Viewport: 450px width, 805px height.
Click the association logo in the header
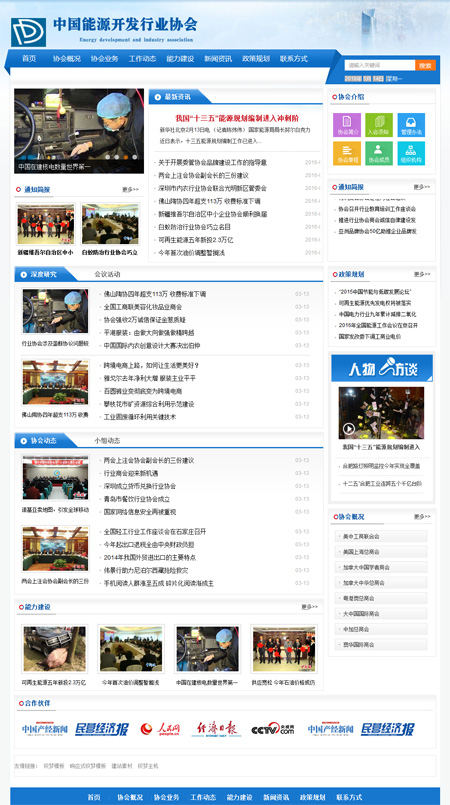pyautogui.click(x=28, y=32)
